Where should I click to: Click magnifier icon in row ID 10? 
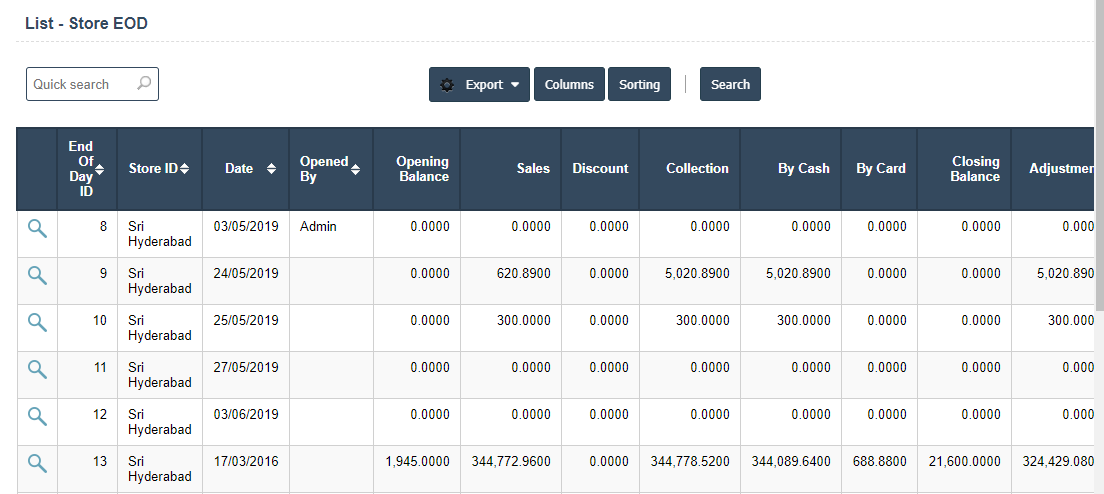click(37, 322)
